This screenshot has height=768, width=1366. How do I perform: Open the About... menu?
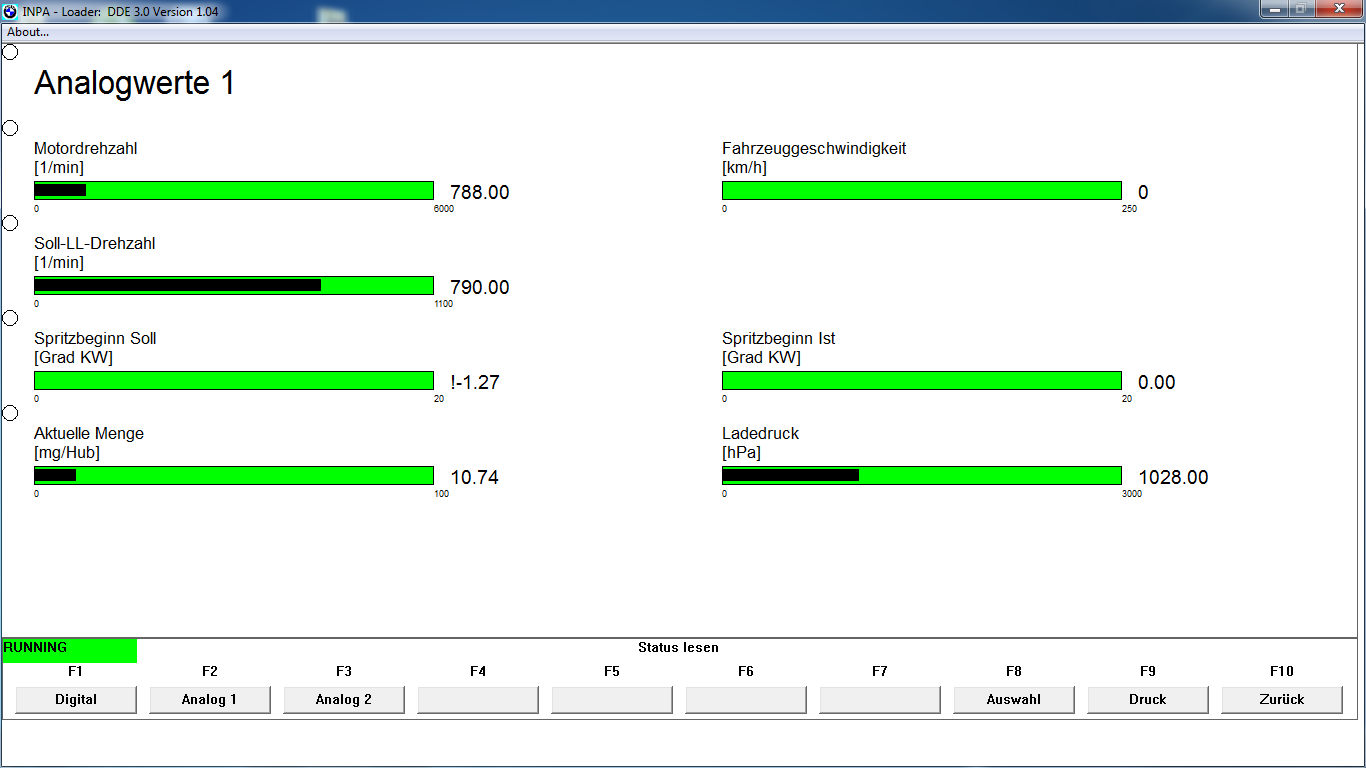[x=28, y=32]
